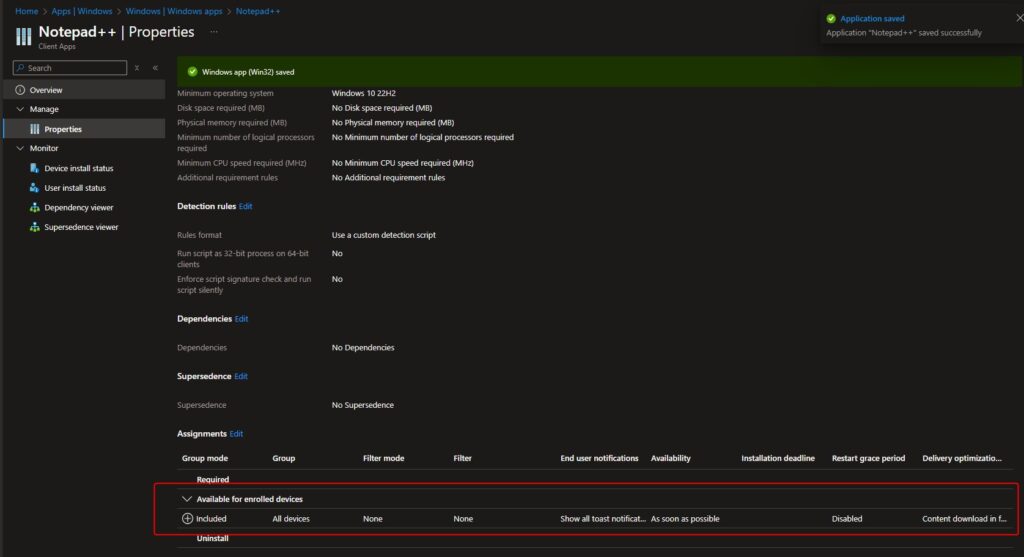
Task: Open the Overview page
Action: click(84, 90)
